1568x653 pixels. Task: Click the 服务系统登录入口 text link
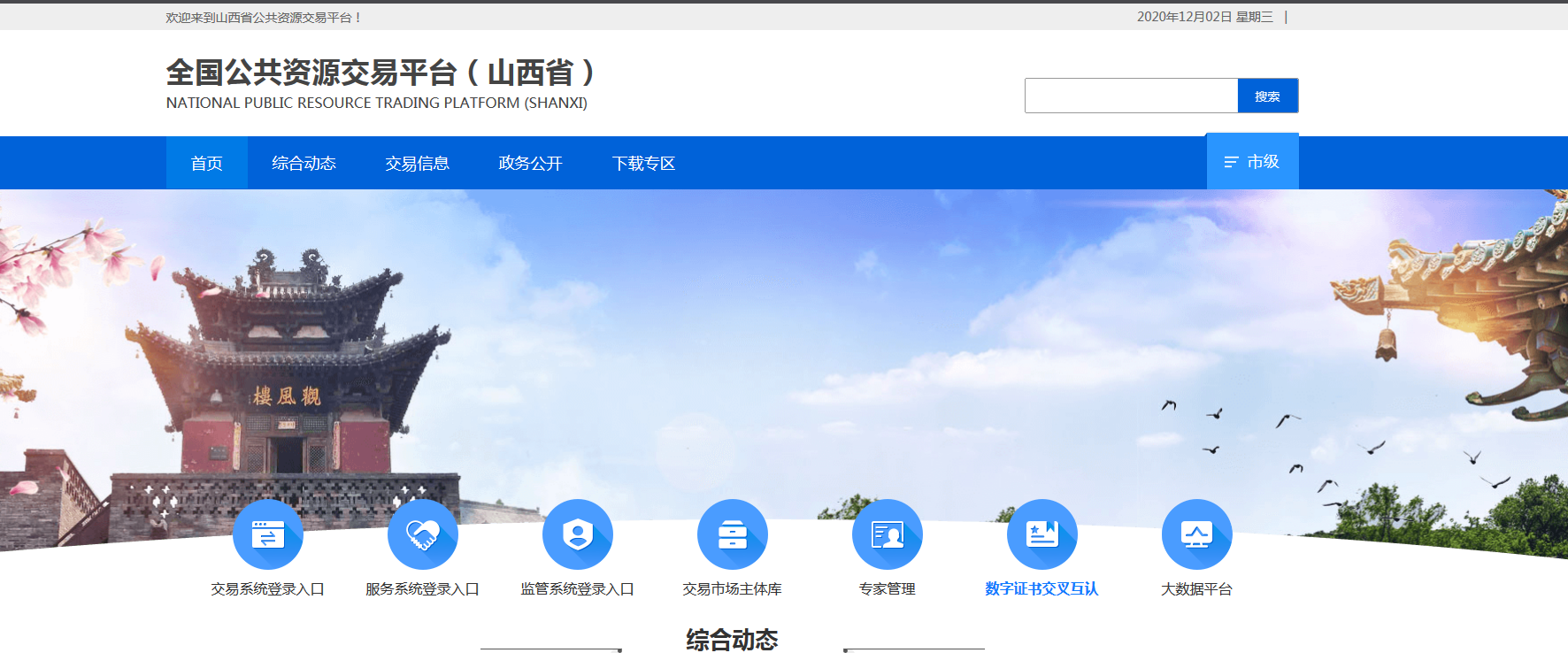[422, 588]
